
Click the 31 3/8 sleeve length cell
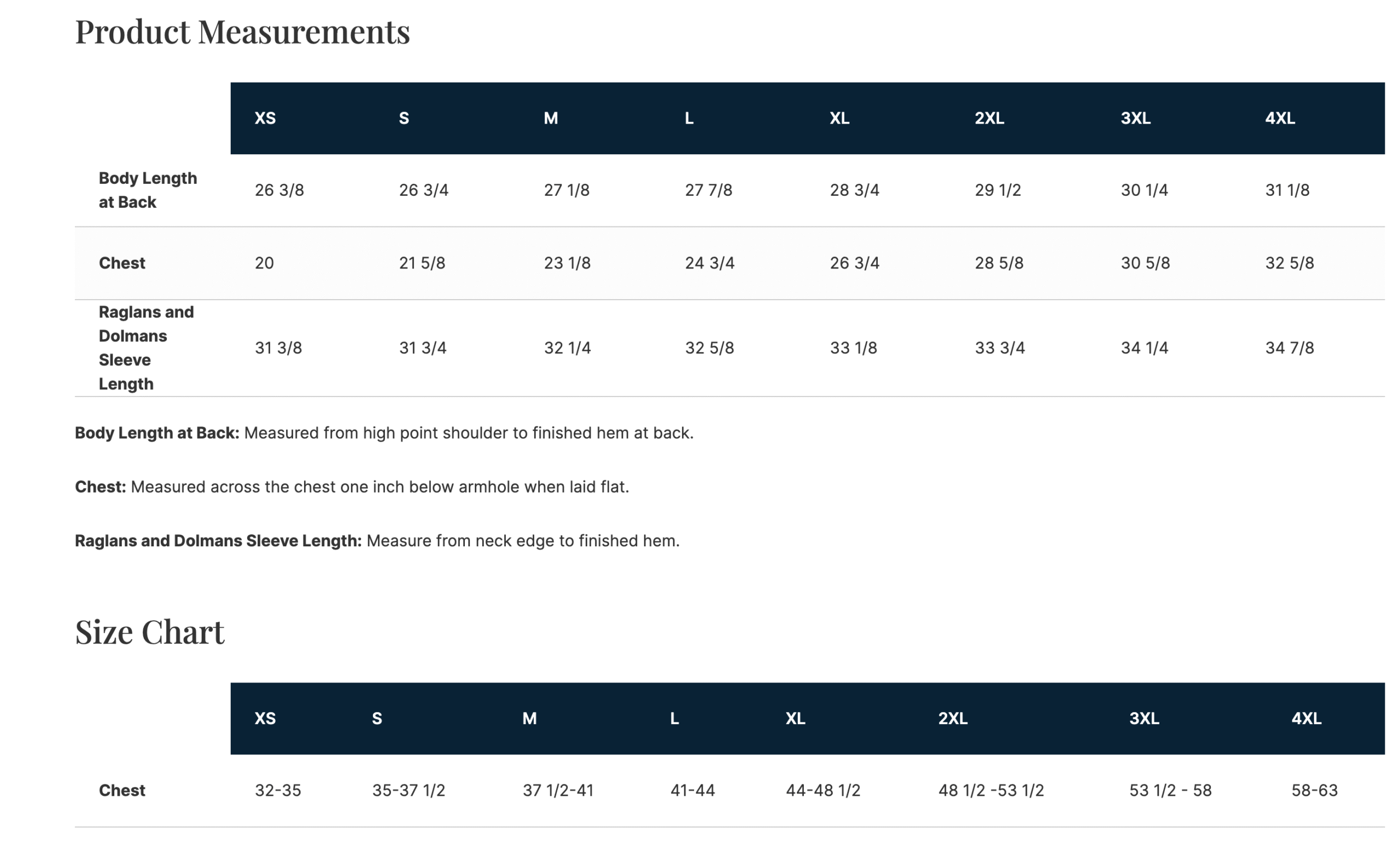278,348
